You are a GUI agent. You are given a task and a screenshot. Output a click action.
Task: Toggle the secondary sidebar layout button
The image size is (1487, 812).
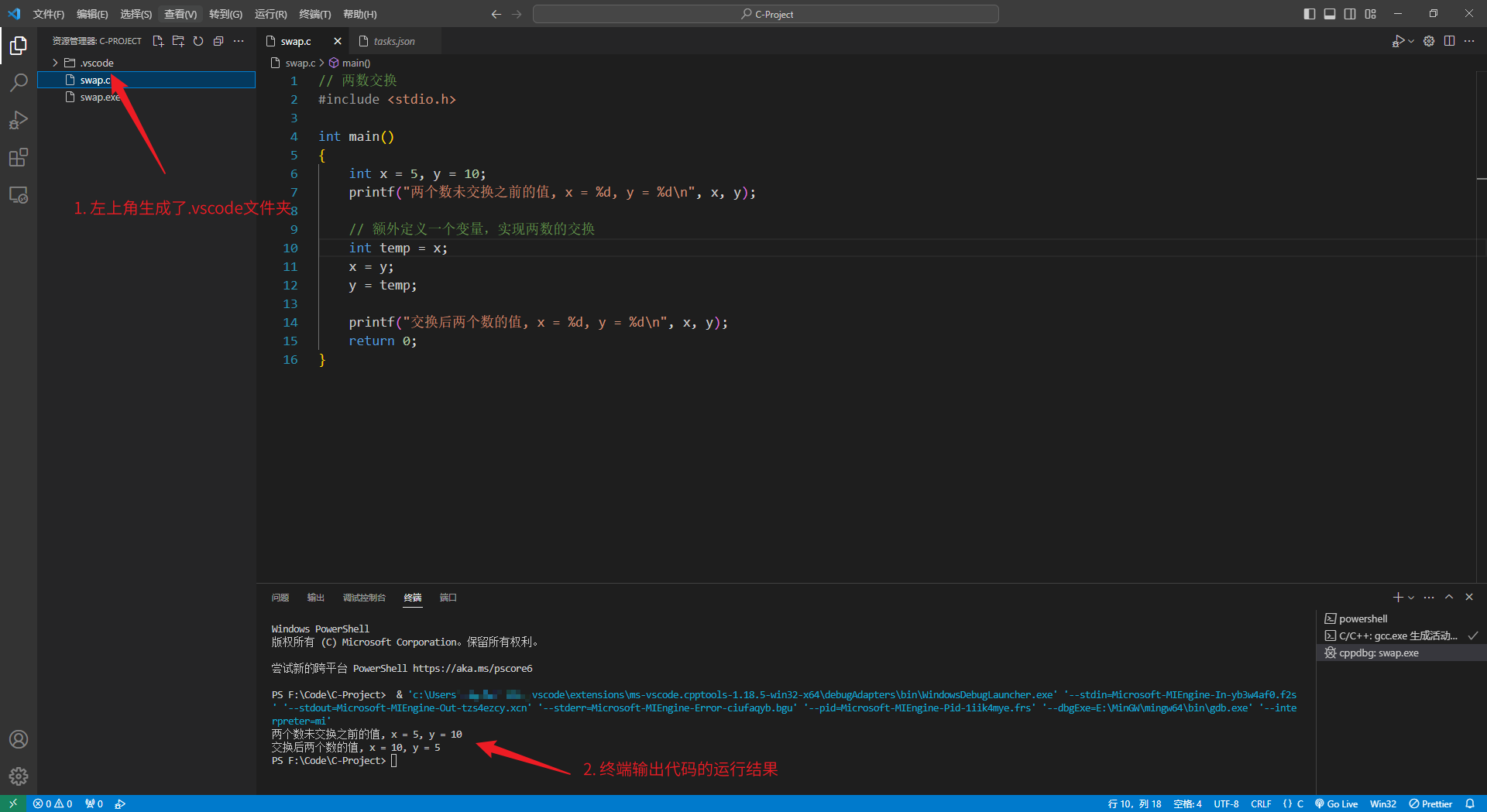[1350, 14]
